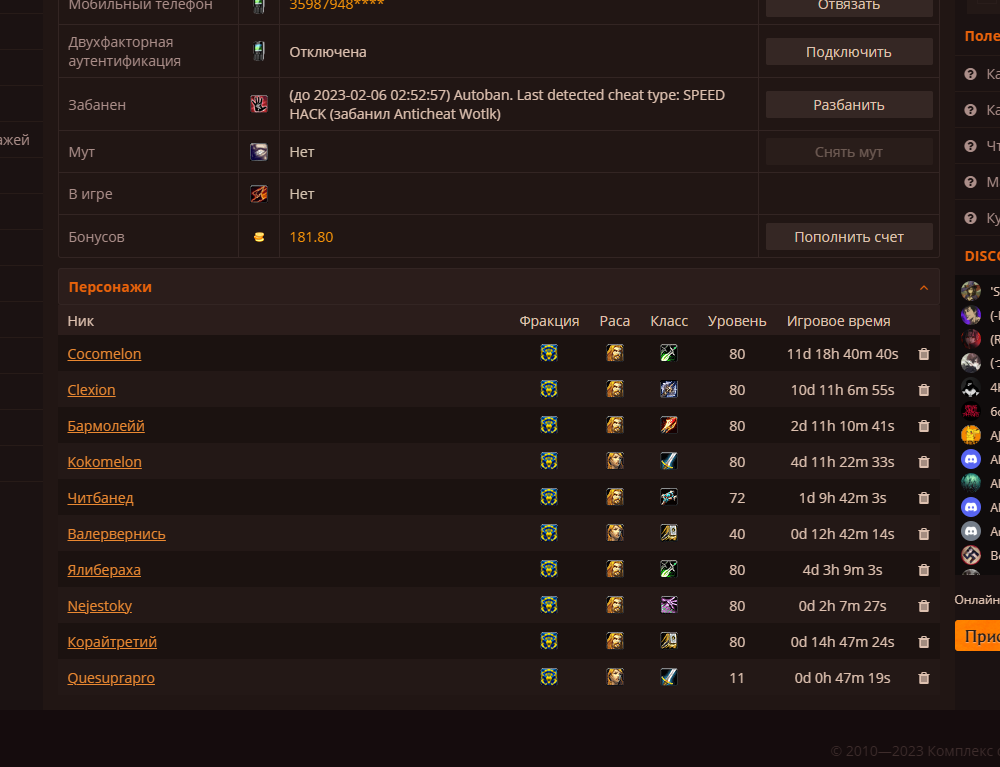
Task: Delete the Cocomelon character via trash icon
Action: point(924,354)
